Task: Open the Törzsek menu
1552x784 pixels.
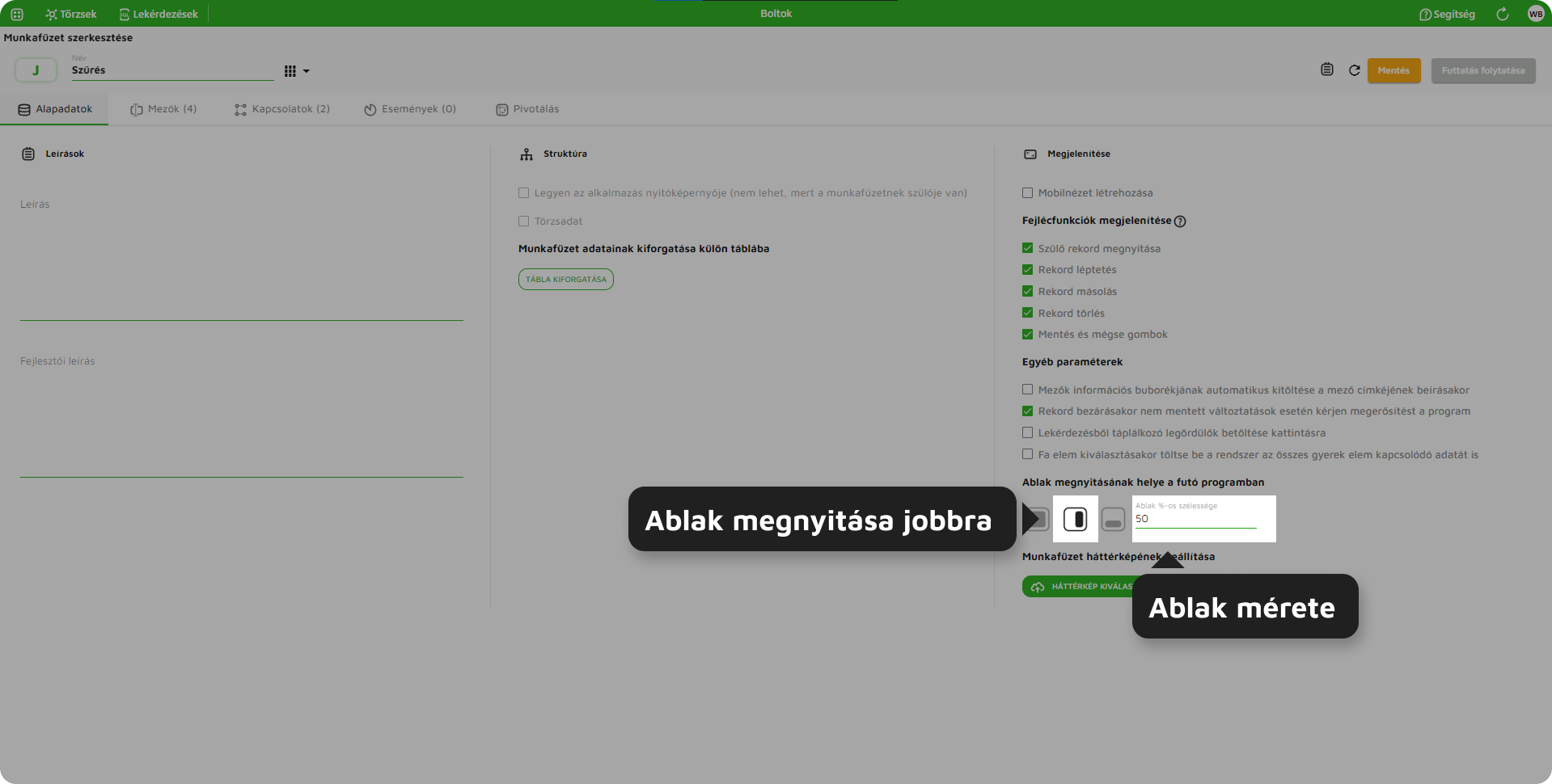Action: [x=71, y=14]
